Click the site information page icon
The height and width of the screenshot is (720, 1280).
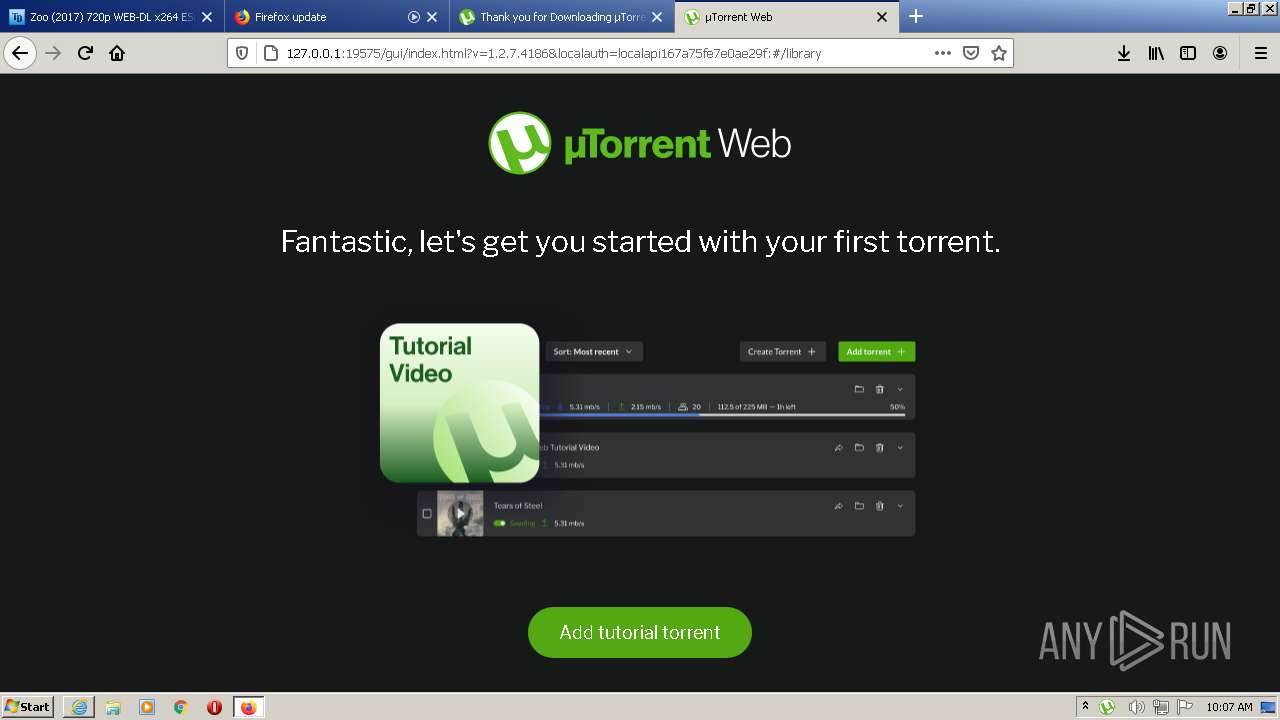[x=270, y=53]
